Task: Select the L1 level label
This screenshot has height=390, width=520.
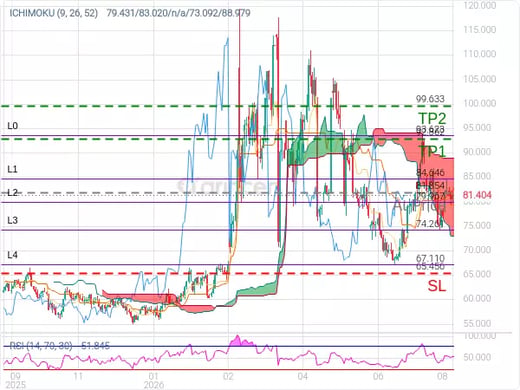Action: [x=12, y=169]
